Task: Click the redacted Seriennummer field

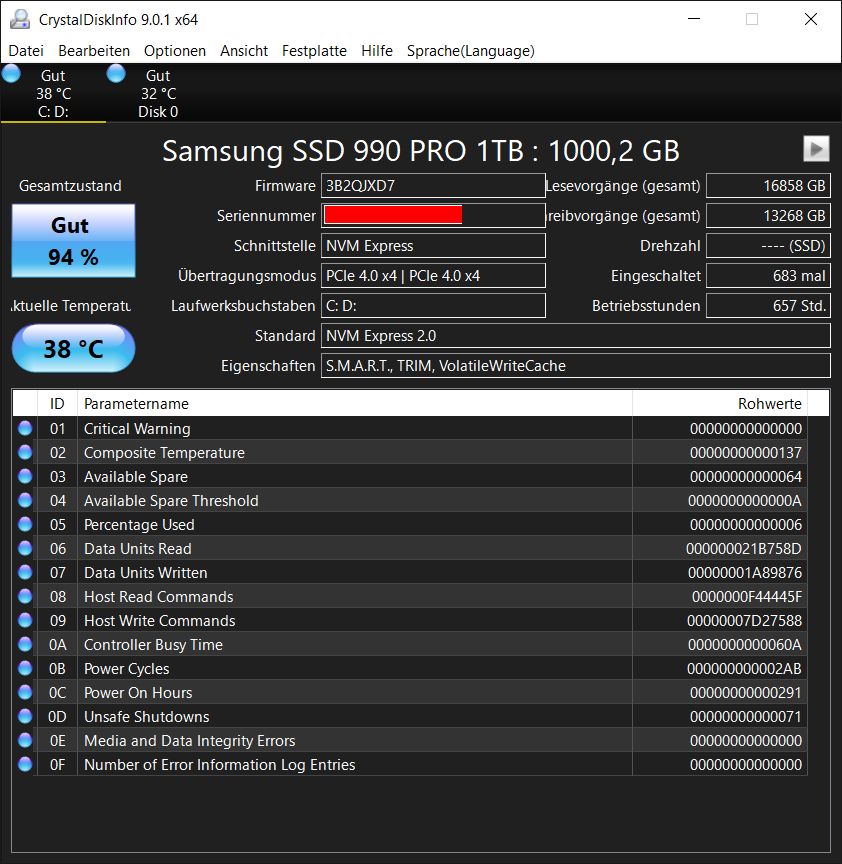Action: pyautogui.click(x=433, y=215)
